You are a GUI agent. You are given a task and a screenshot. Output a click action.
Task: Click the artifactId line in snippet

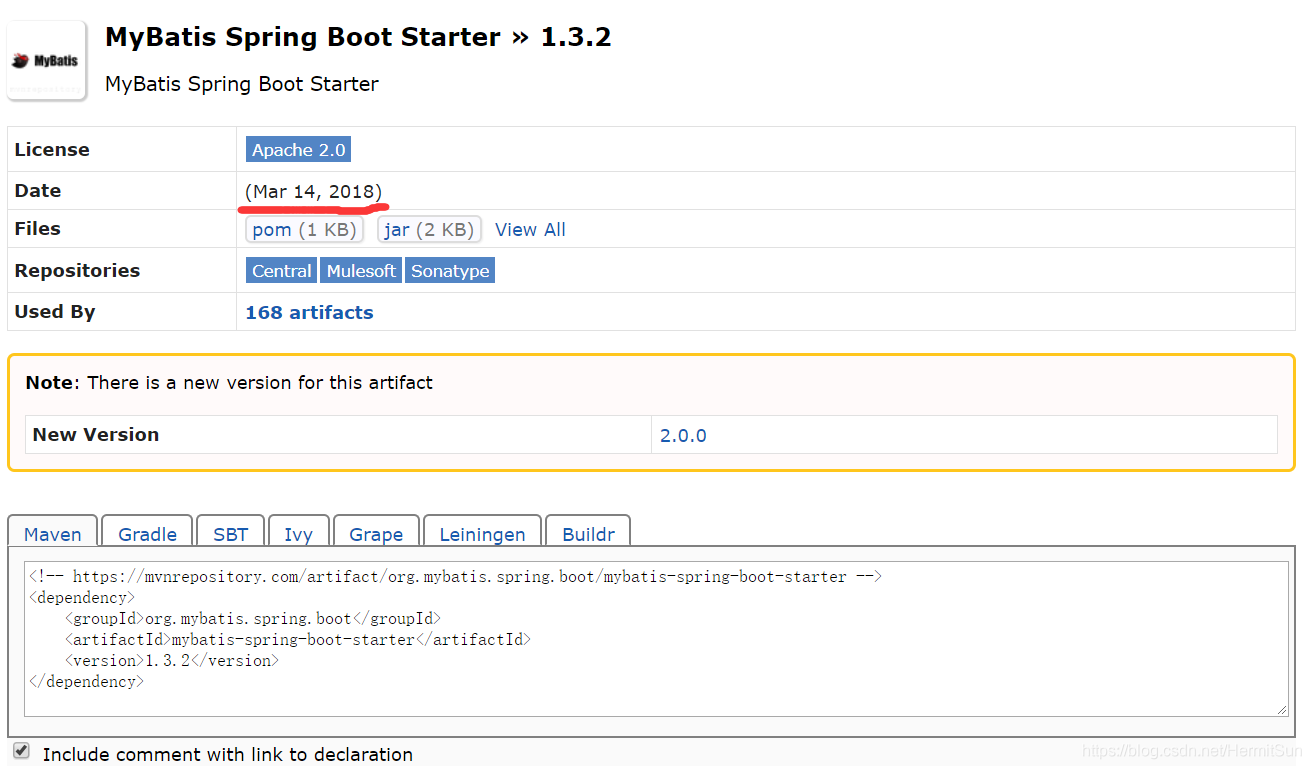(x=298, y=640)
